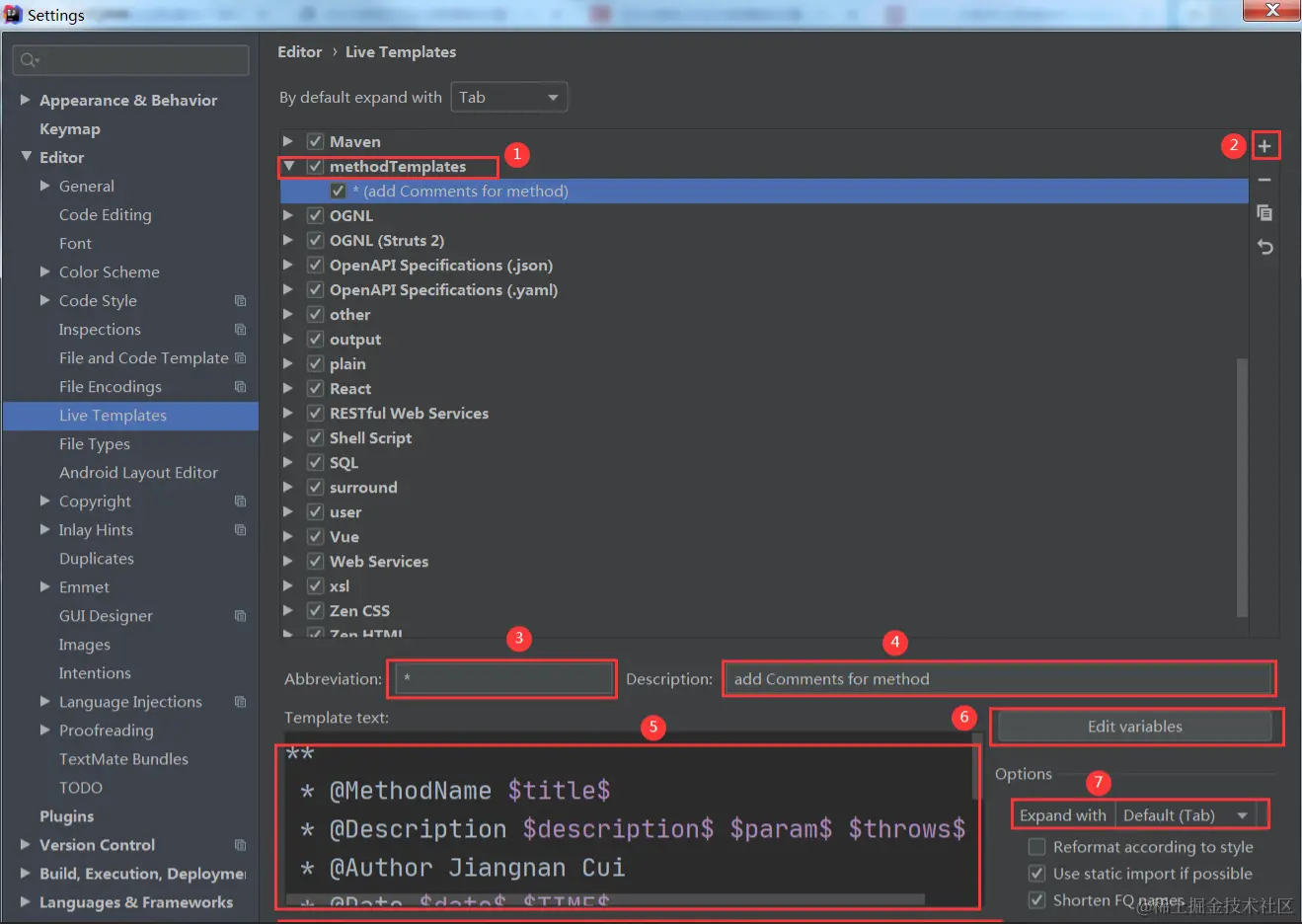Click the Abbreviation input field
Image resolution: width=1302 pixels, height=924 pixels.
[x=504, y=679]
